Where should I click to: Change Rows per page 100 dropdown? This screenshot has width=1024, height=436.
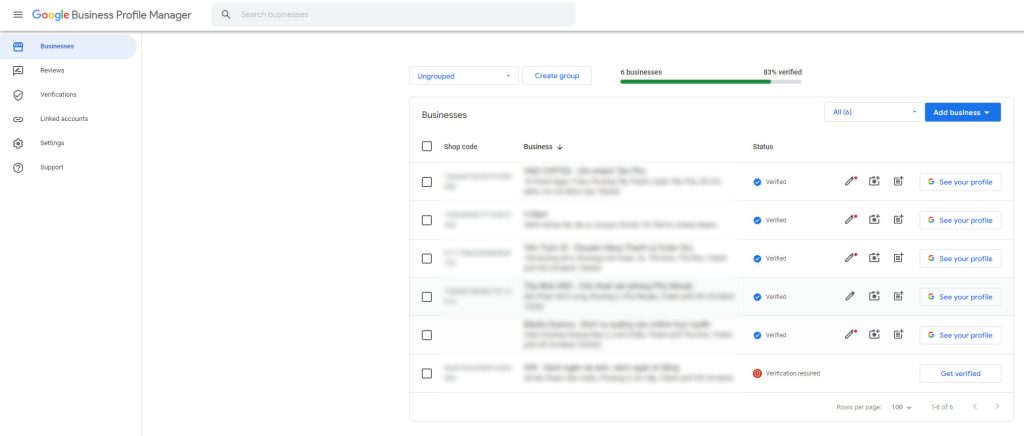[901, 407]
